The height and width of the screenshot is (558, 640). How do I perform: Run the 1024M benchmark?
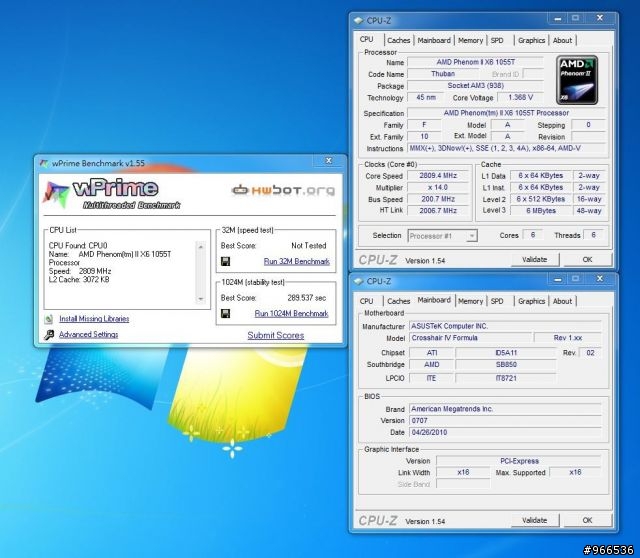[x=291, y=313]
